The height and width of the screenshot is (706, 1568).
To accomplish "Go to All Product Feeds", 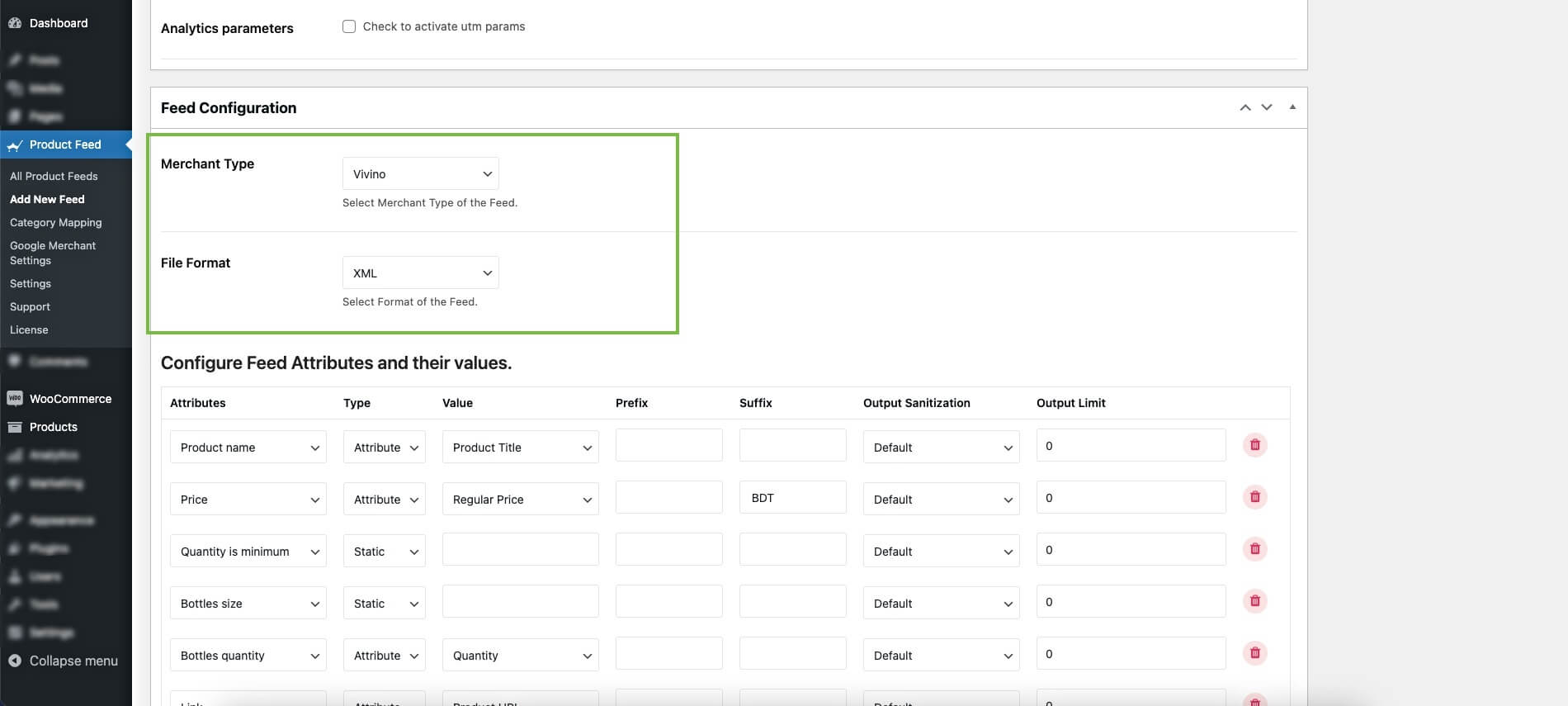I will click(x=54, y=176).
